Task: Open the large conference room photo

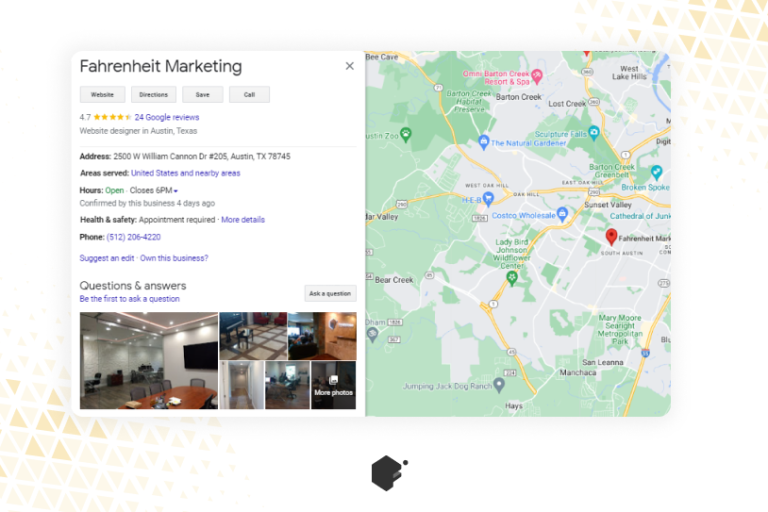Action: click(x=149, y=361)
